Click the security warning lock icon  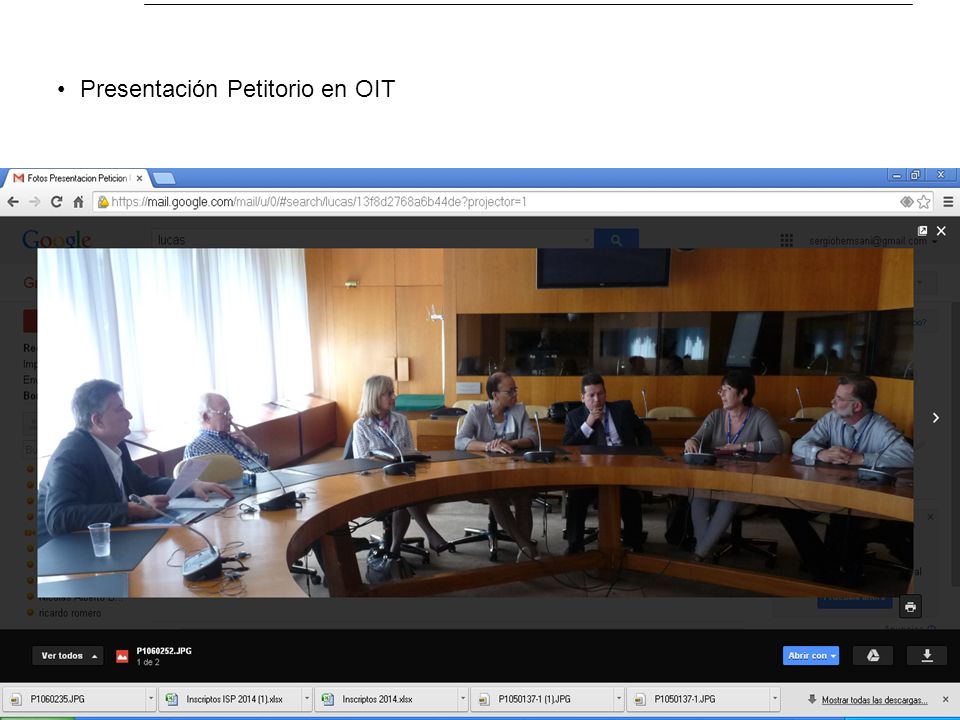click(x=103, y=201)
